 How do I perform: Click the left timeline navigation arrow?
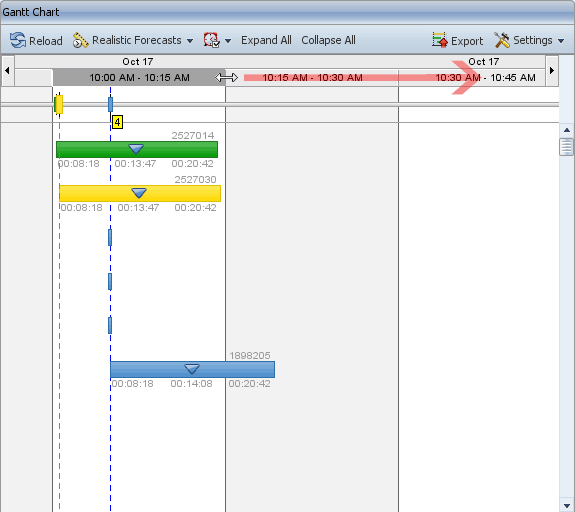[7, 70]
